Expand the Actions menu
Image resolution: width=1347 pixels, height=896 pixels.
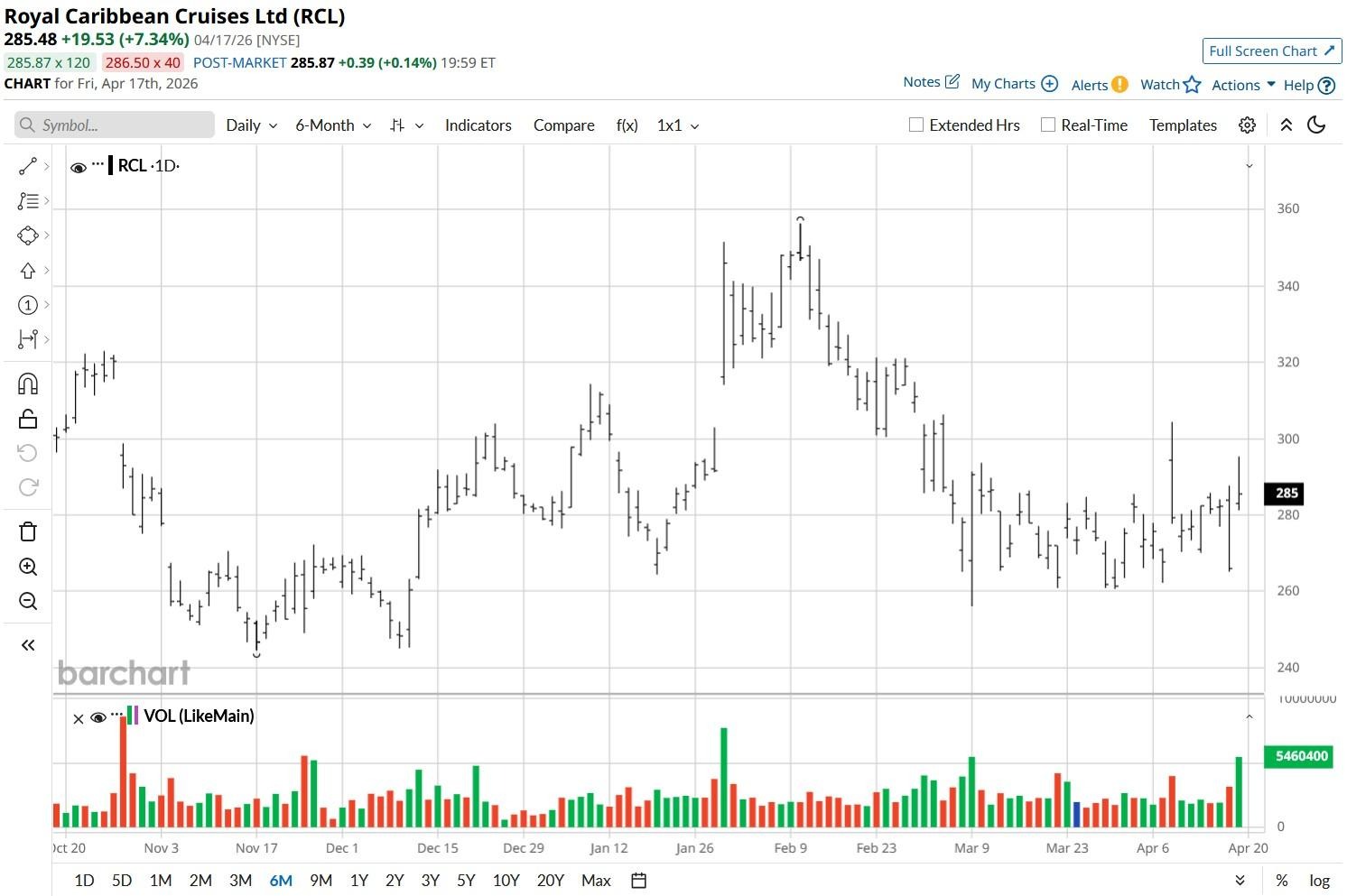coord(1243,85)
